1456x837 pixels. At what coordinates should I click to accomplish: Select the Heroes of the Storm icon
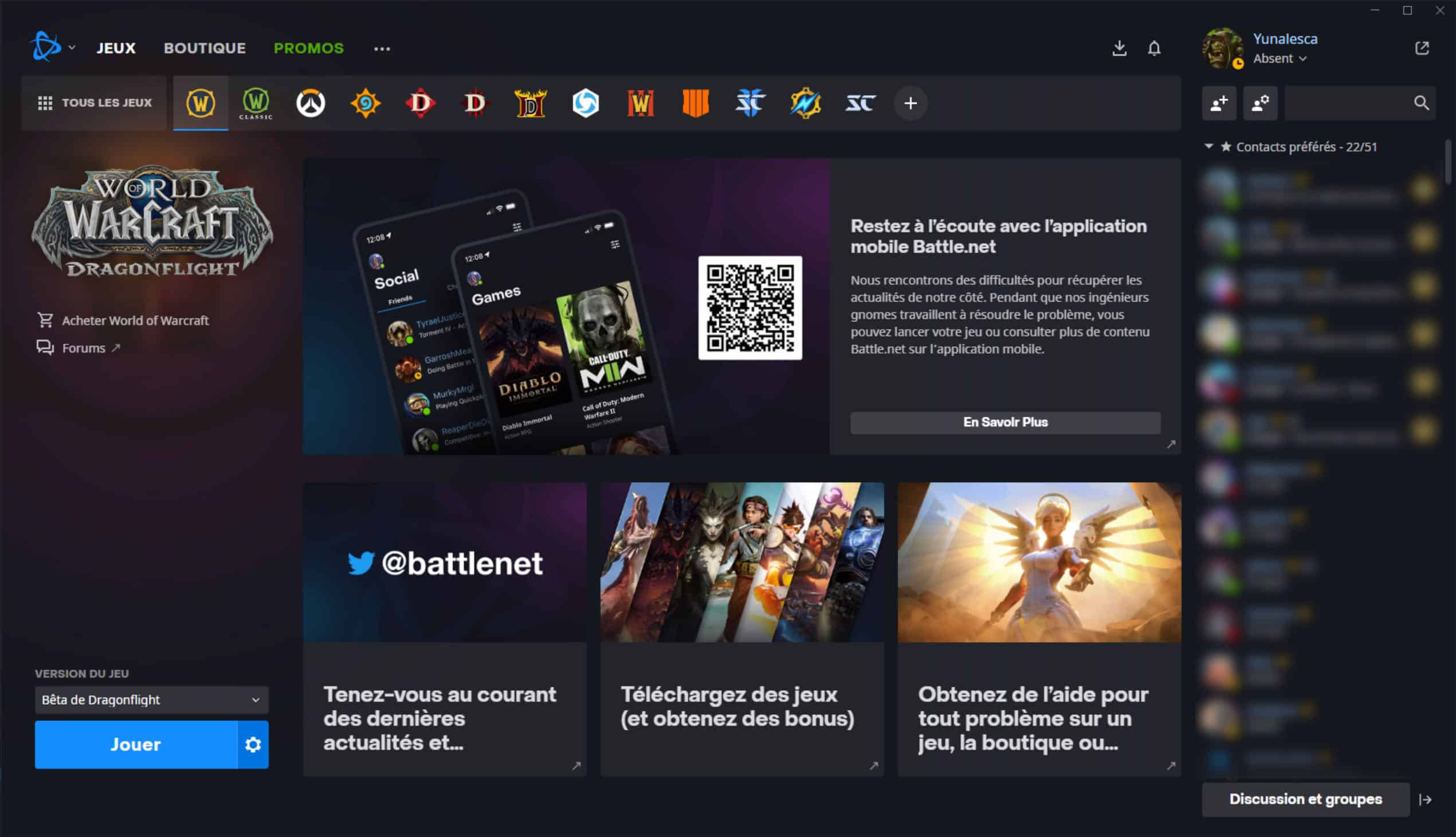click(x=586, y=103)
